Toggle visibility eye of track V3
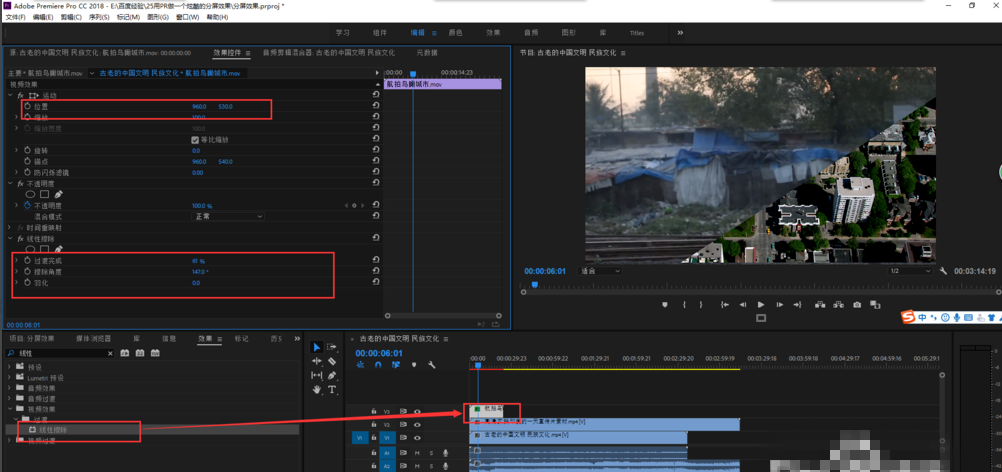The height and width of the screenshot is (472, 1002). (x=418, y=411)
